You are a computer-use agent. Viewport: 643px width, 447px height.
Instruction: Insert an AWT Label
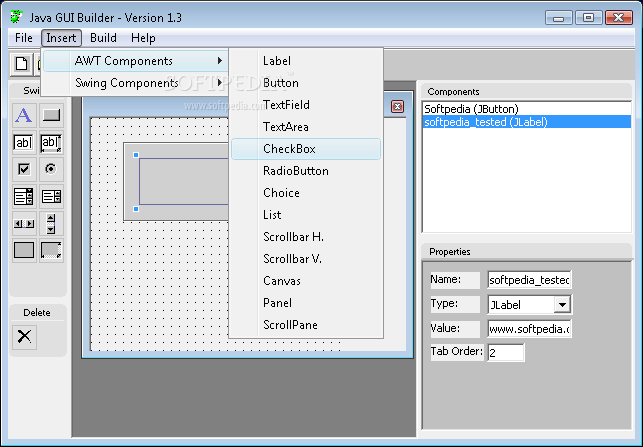coord(306,61)
